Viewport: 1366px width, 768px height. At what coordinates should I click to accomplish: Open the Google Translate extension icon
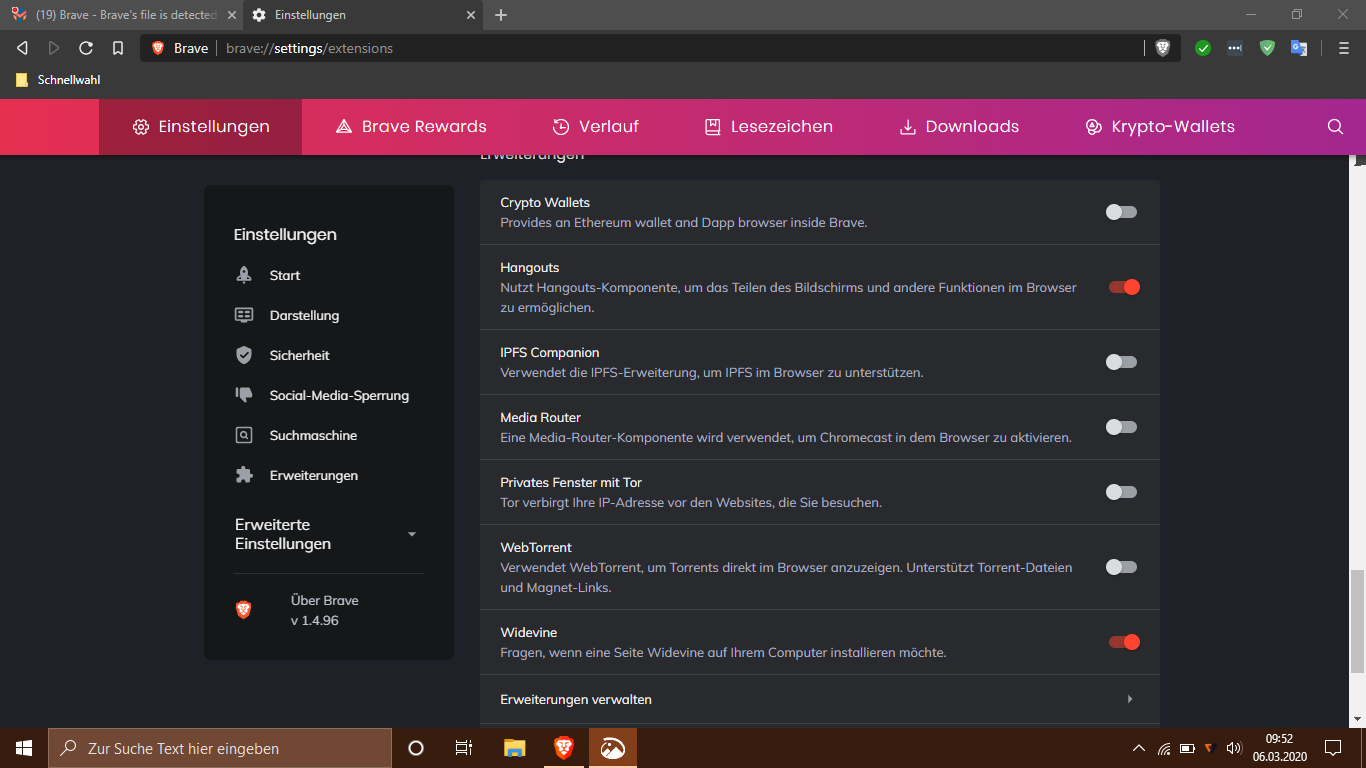[1299, 48]
